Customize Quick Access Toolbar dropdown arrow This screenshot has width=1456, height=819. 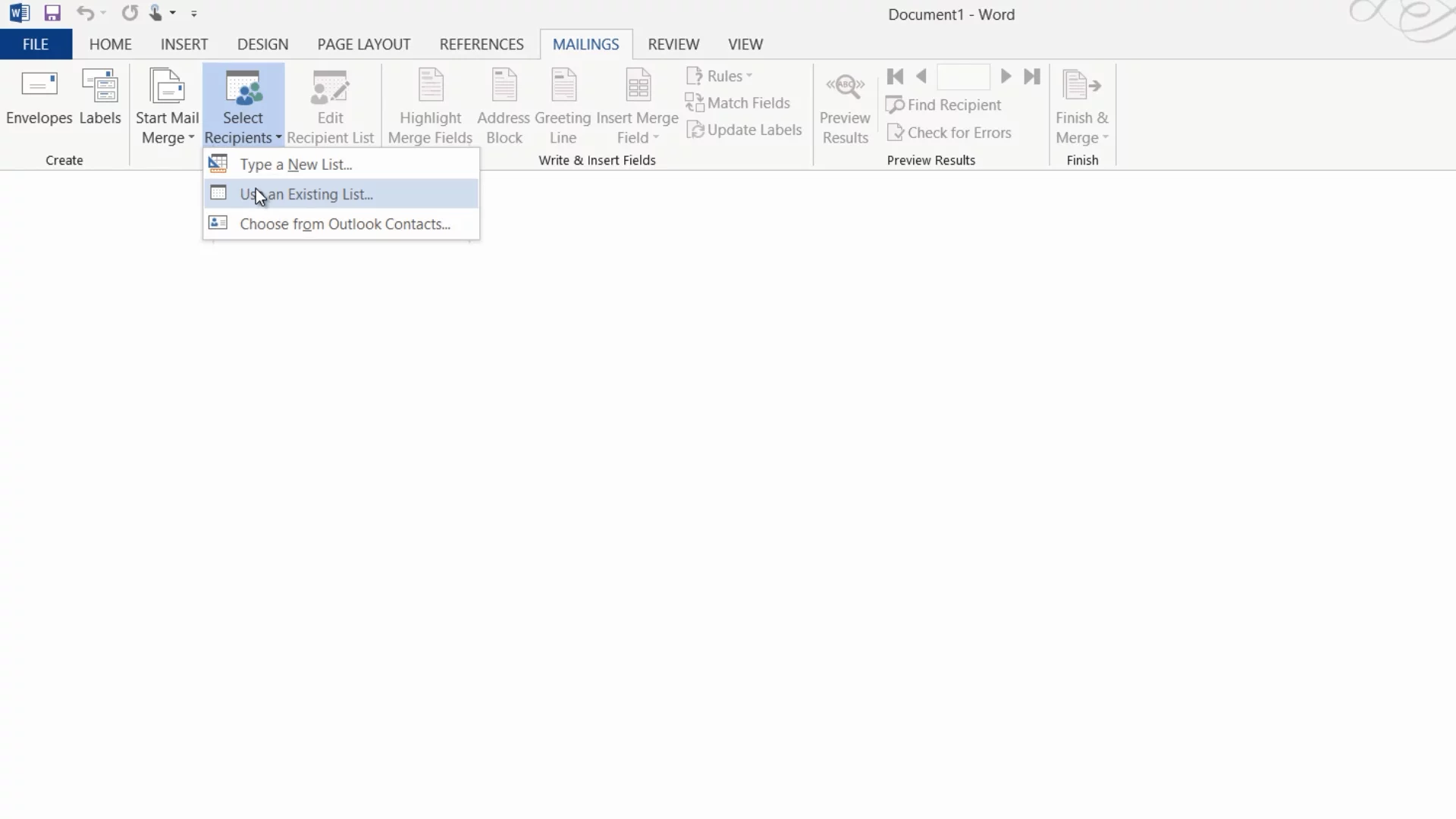click(x=194, y=14)
